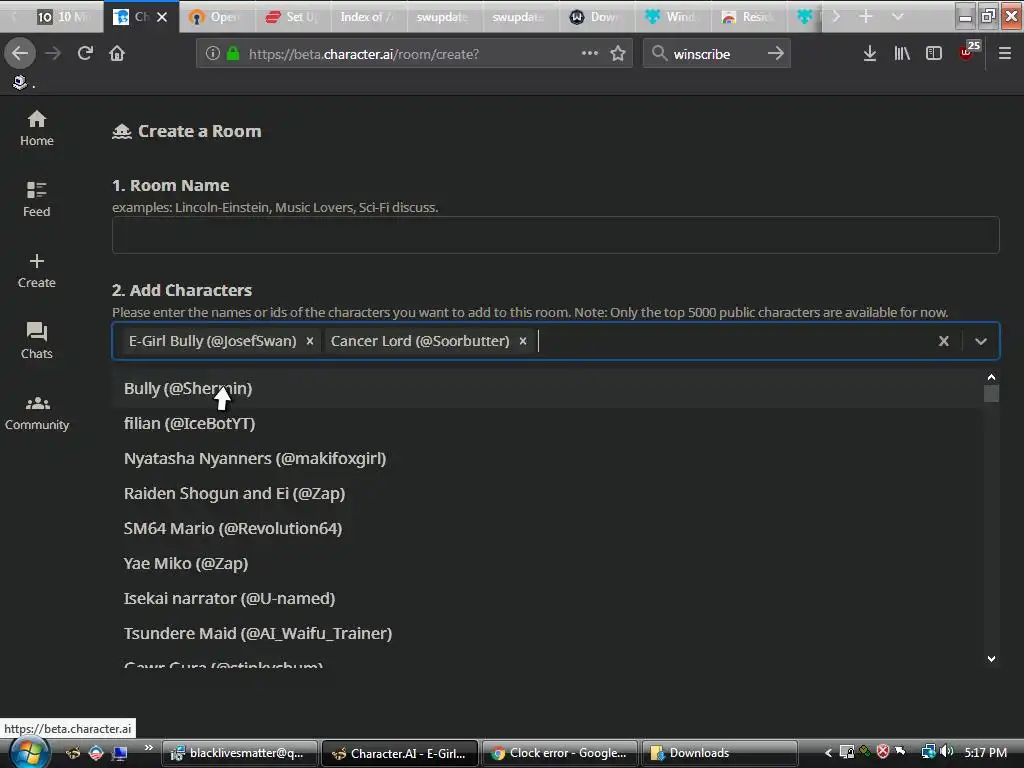The height and width of the screenshot is (768, 1024).
Task: Open the Firefox hamburger menu
Action: pos(1005,54)
